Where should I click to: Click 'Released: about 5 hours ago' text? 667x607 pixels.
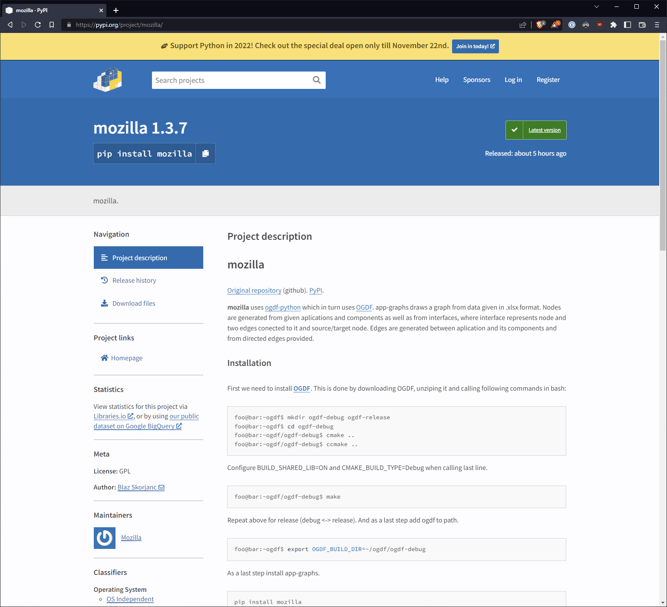[525, 154]
